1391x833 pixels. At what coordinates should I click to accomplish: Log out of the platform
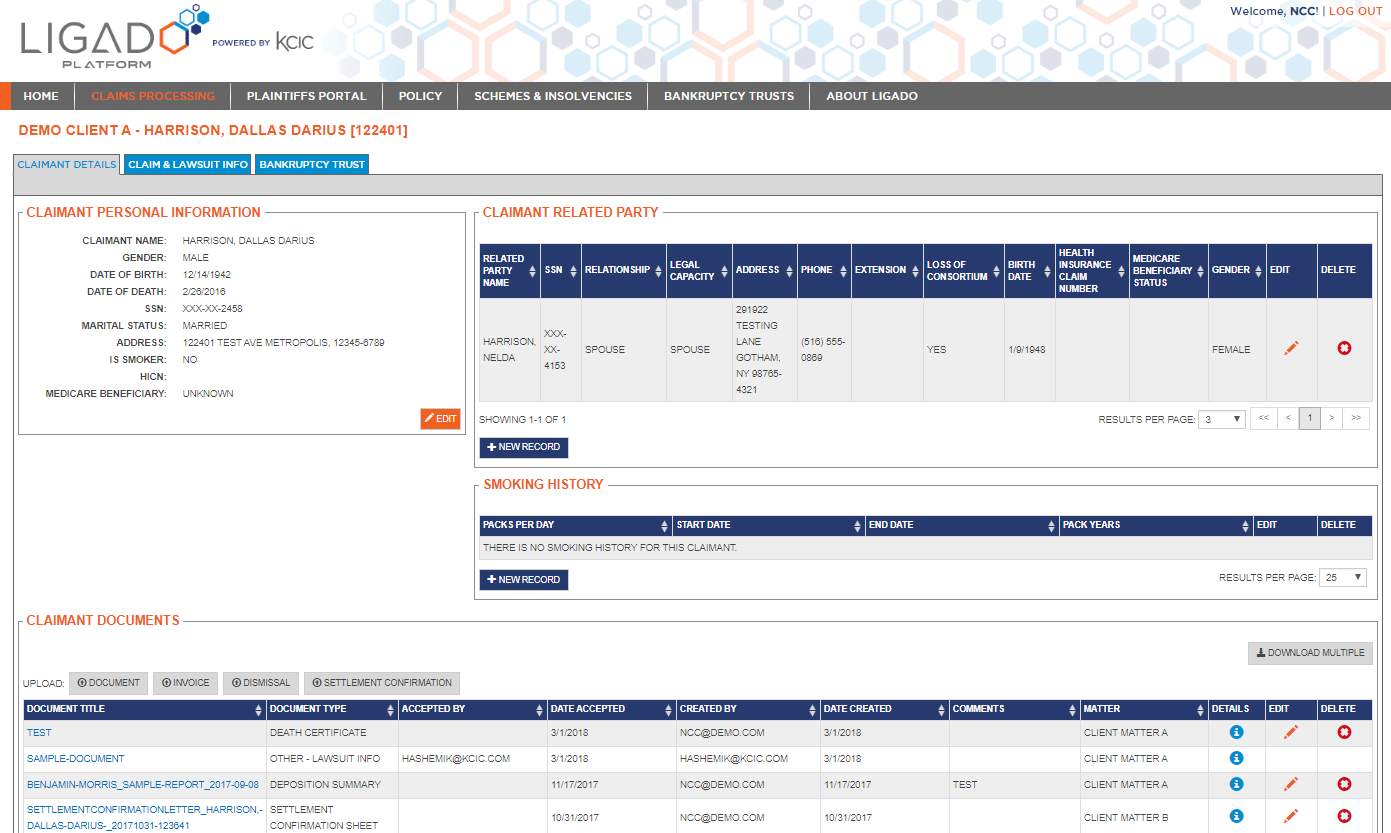(1355, 11)
